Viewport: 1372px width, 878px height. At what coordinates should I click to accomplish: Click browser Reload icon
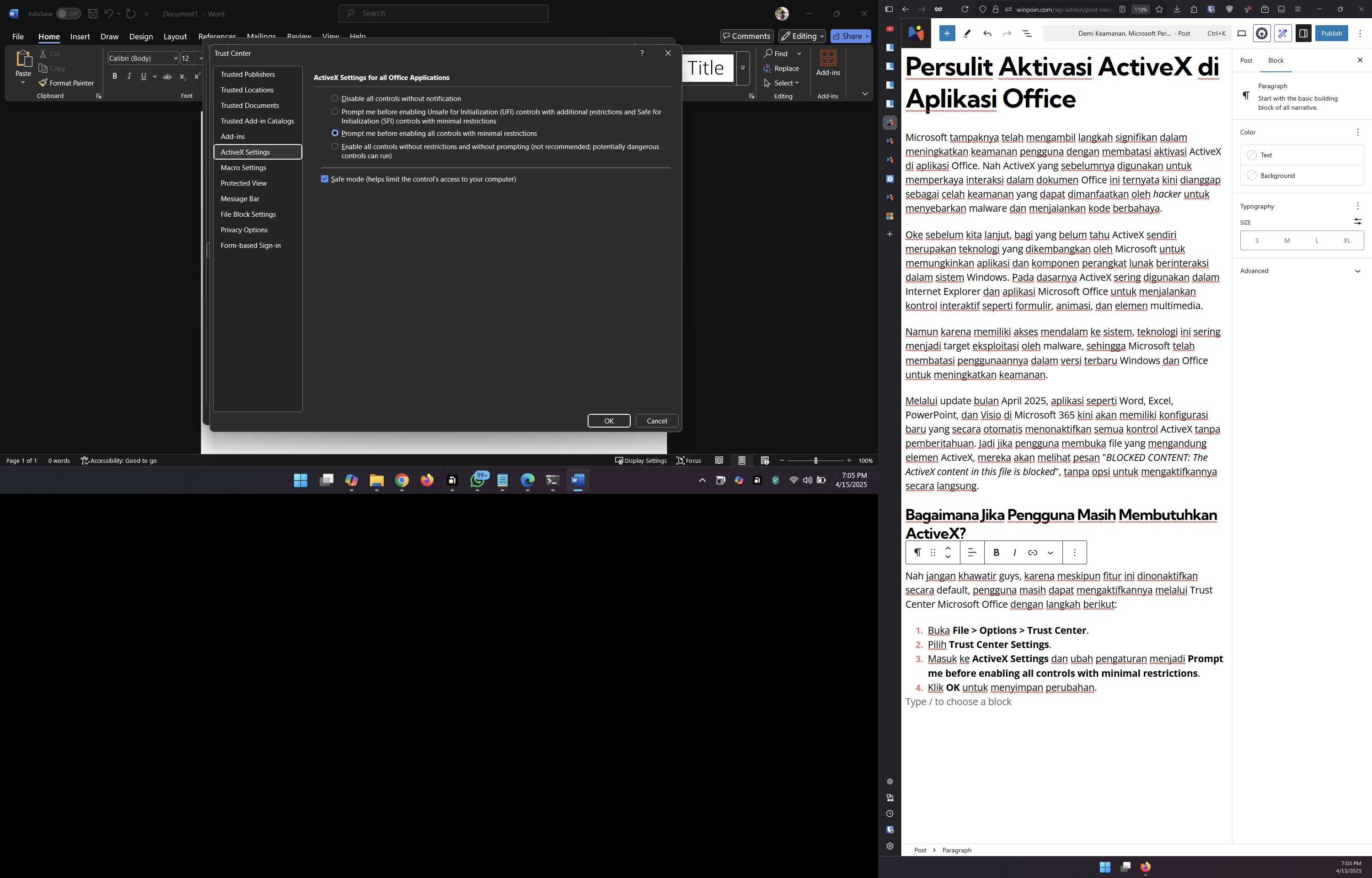[x=965, y=9]
